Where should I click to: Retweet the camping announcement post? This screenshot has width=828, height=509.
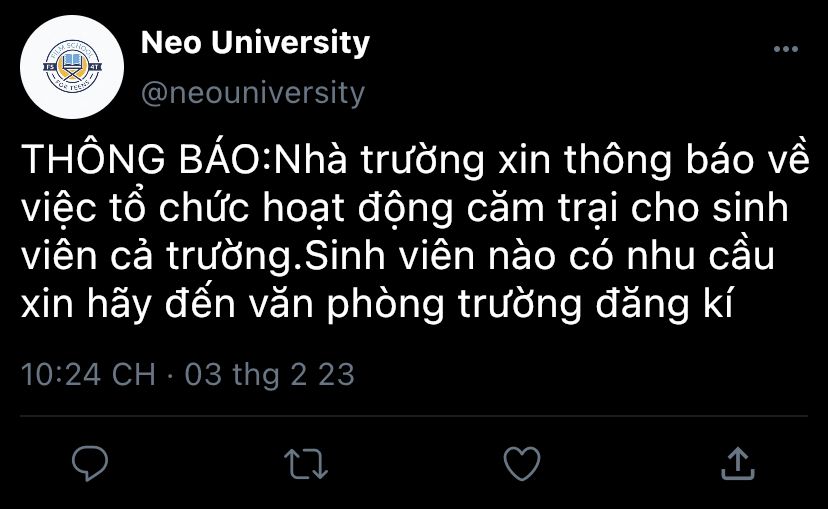pyautogui.click(x=306, y=464)
